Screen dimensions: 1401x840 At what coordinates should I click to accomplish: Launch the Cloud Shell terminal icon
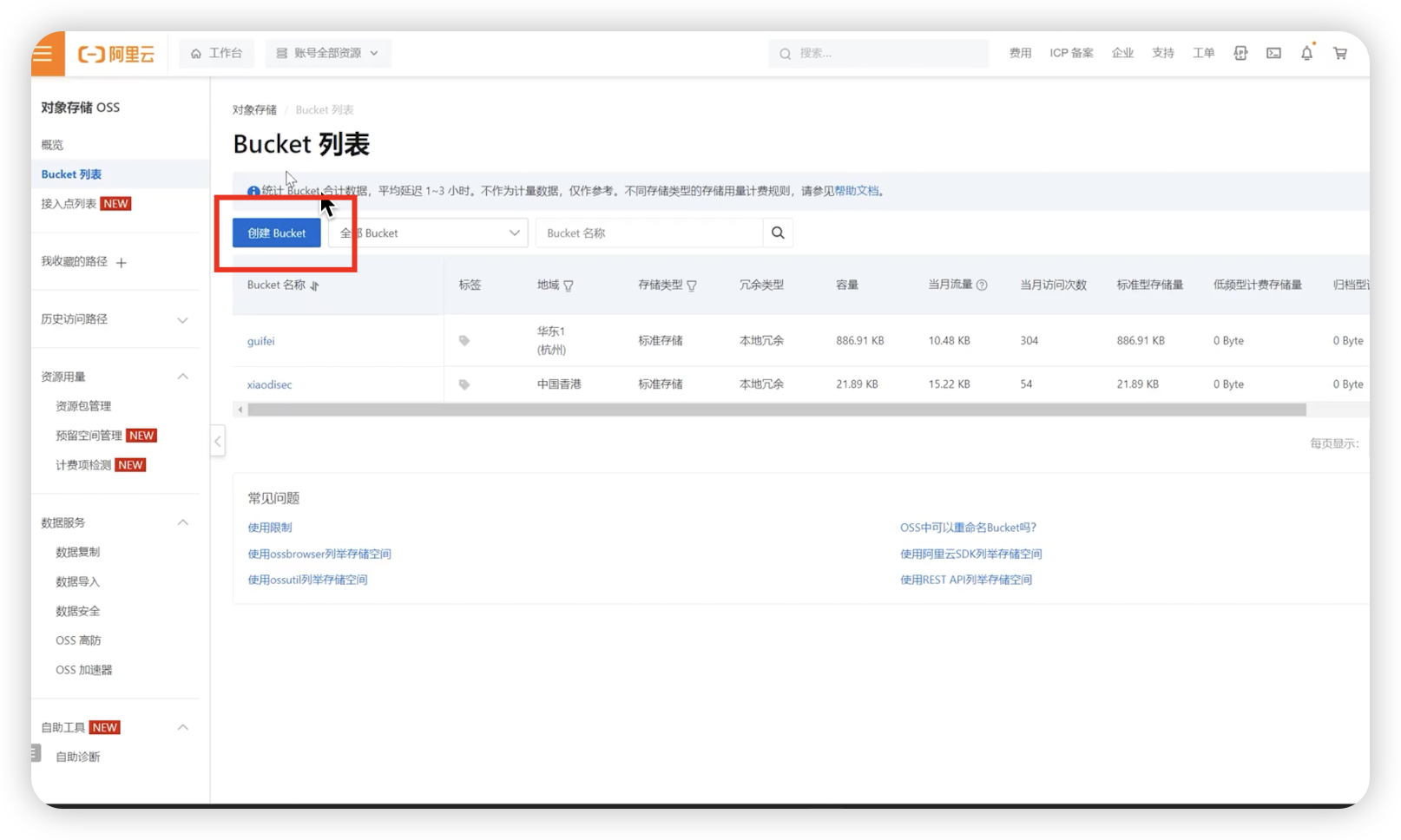point(1273,53)
